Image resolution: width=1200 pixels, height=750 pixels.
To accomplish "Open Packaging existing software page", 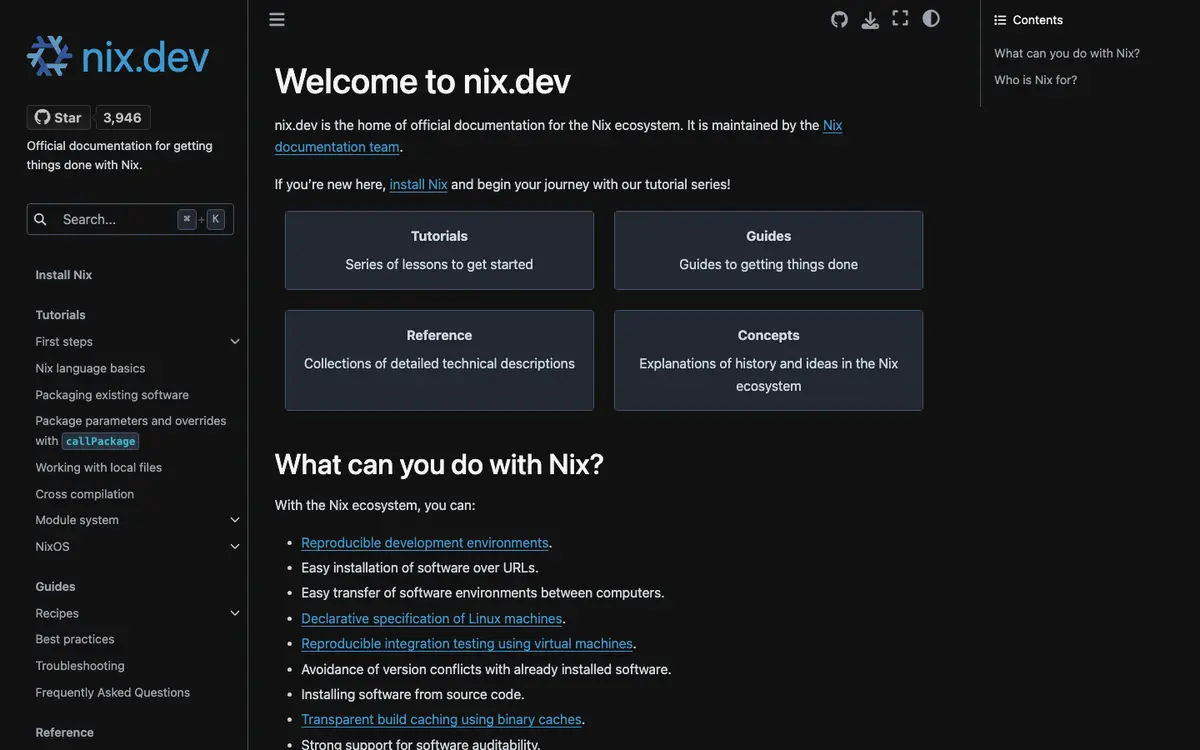I will [112, 395].
